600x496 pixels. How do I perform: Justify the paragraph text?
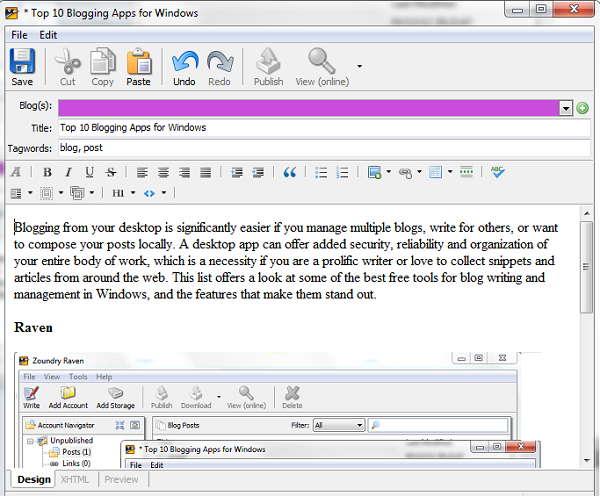[x=205, y=173]
